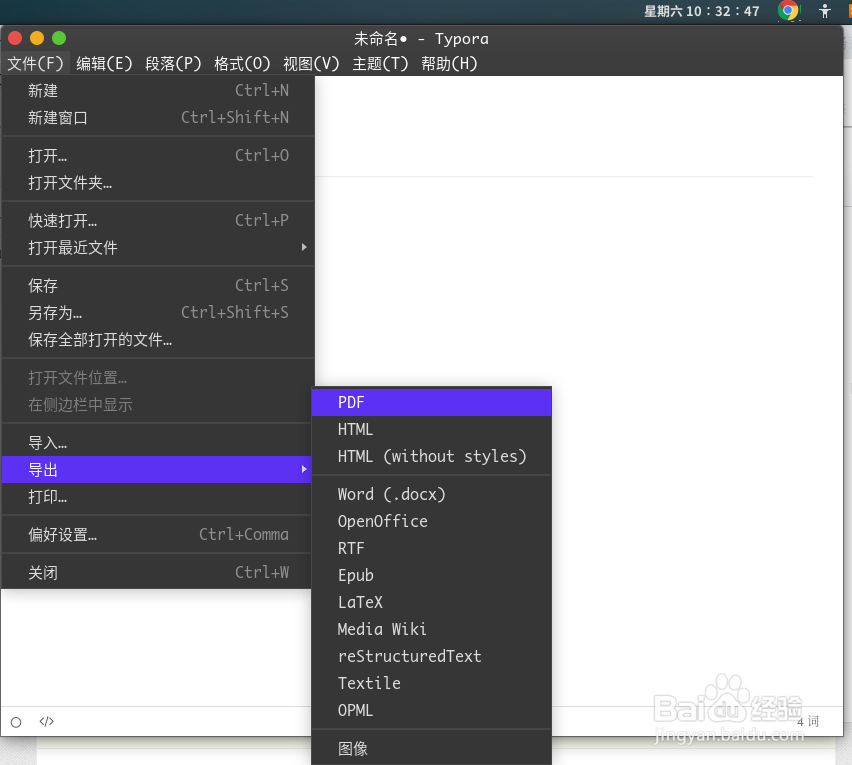Choose 另存为... menu entry

point(158,312)
